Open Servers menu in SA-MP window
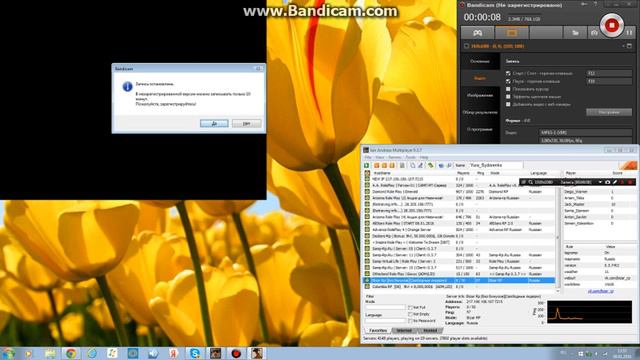 point(395,157)
